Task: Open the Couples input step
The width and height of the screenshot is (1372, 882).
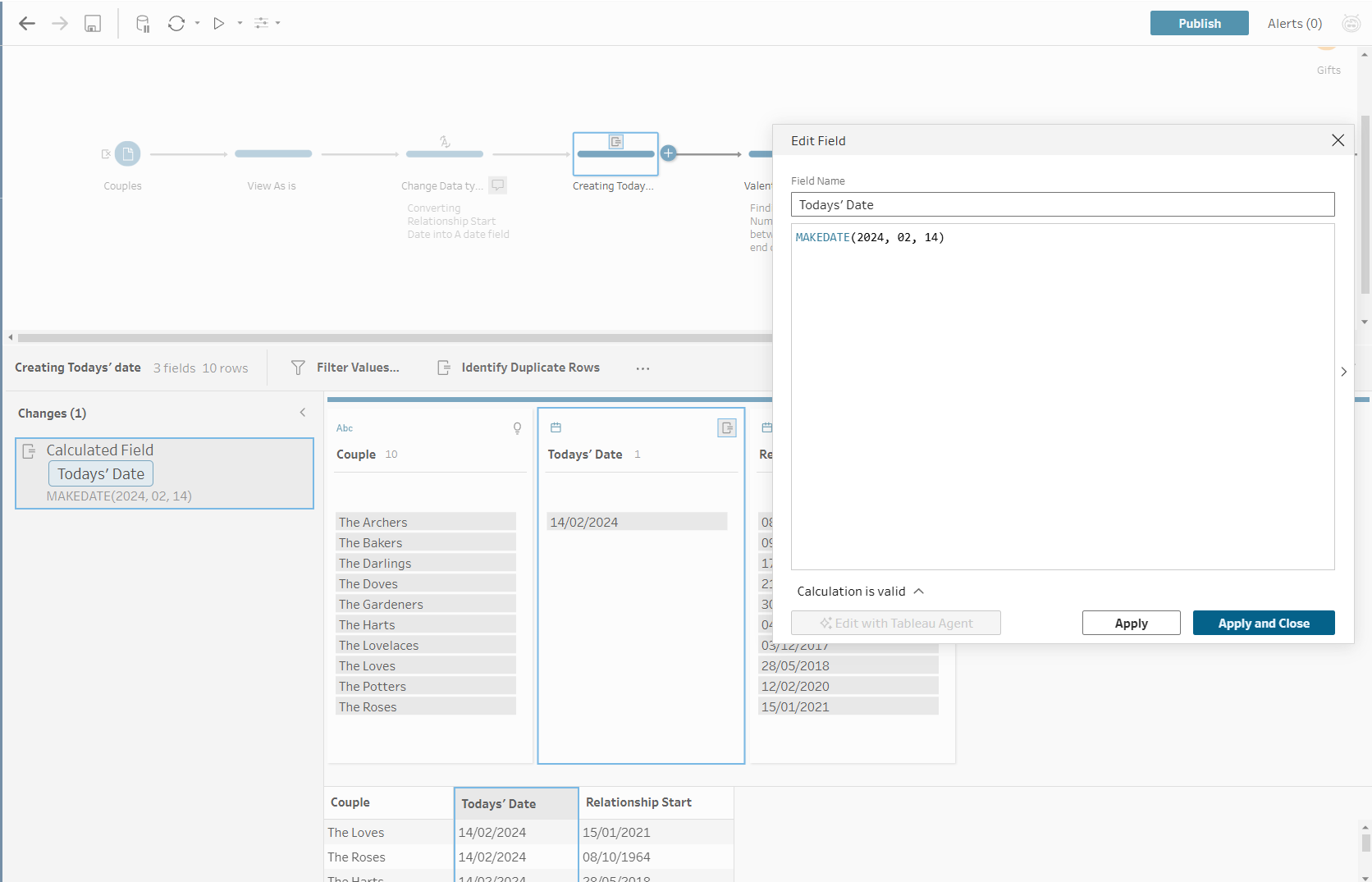Action: [x=127, y=153]
